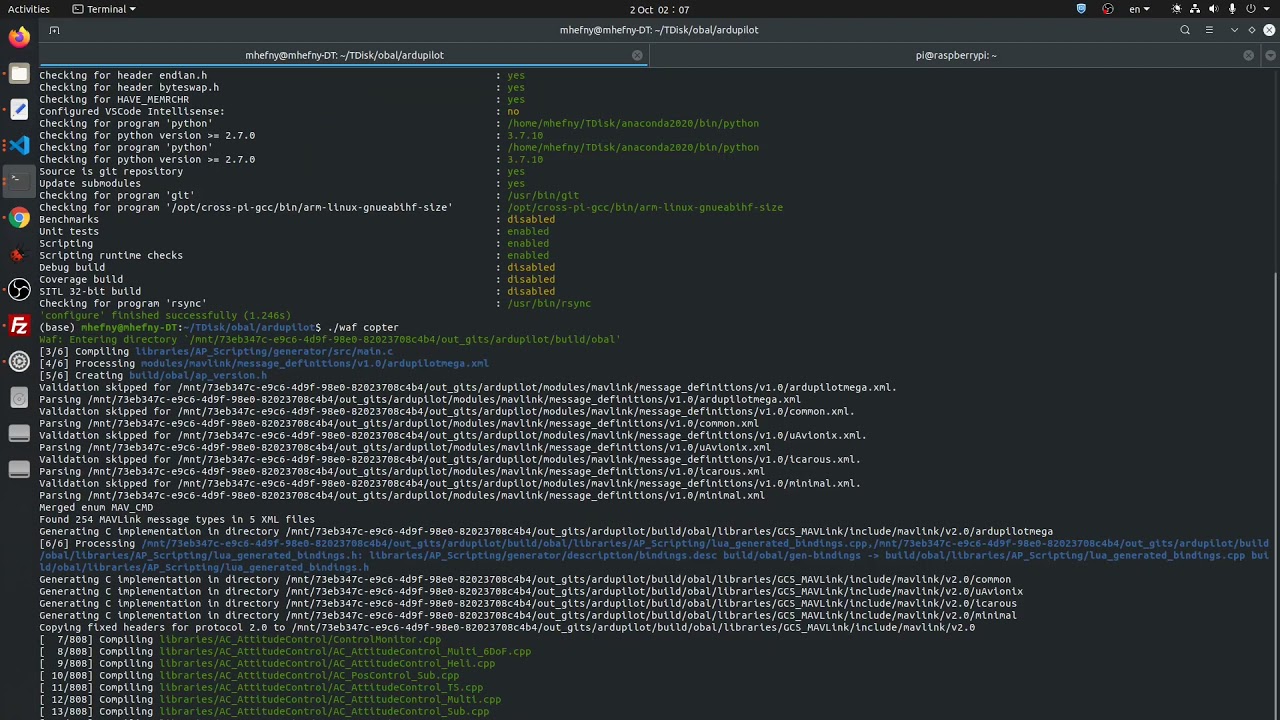The image size is (1280, 720).
Task: Click the 'Scripting runtime checks' line
Action: coord(294,255)
